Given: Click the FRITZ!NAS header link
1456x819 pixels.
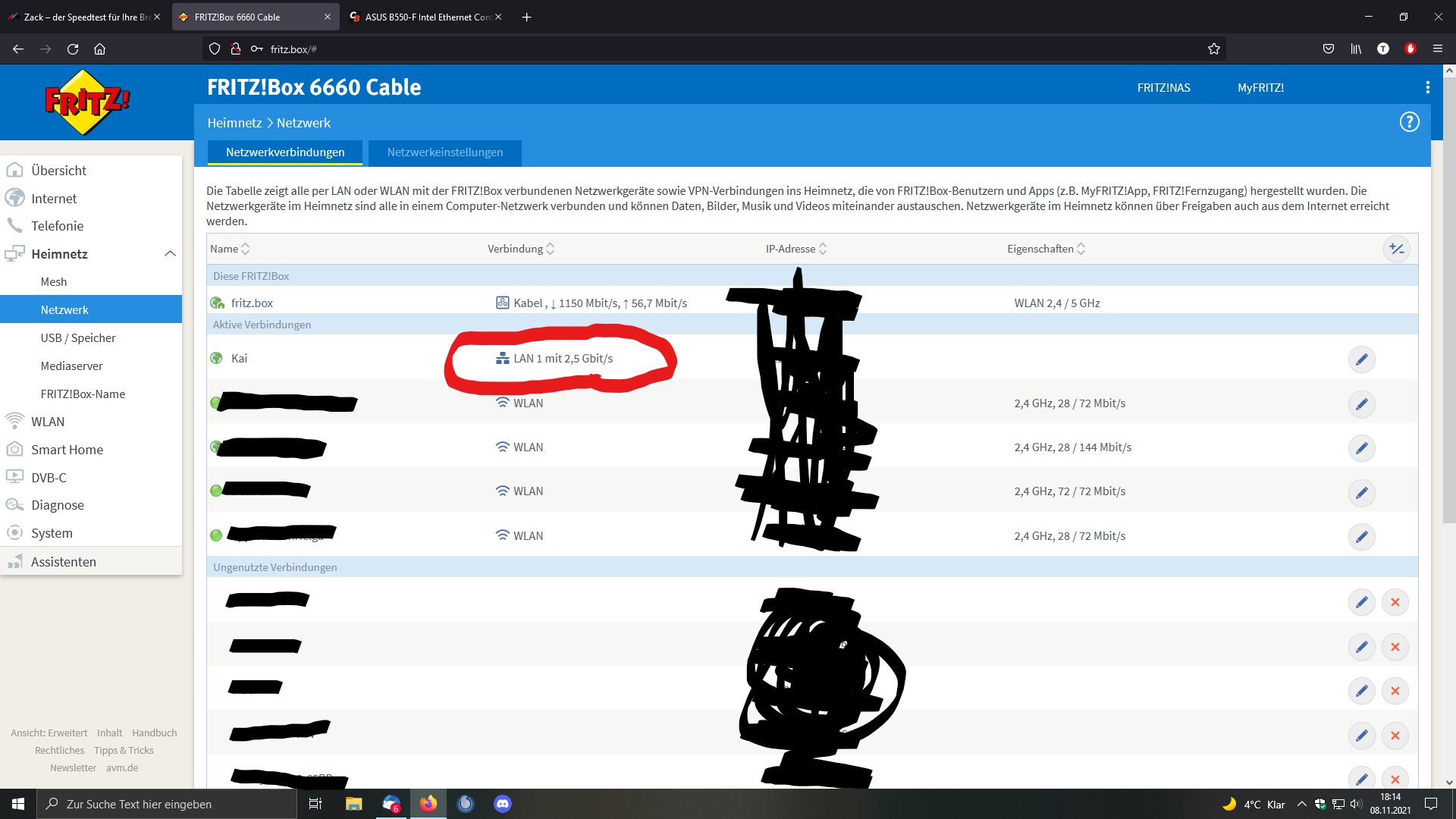Looking at the screenshot, I should tap(1163, 88).
